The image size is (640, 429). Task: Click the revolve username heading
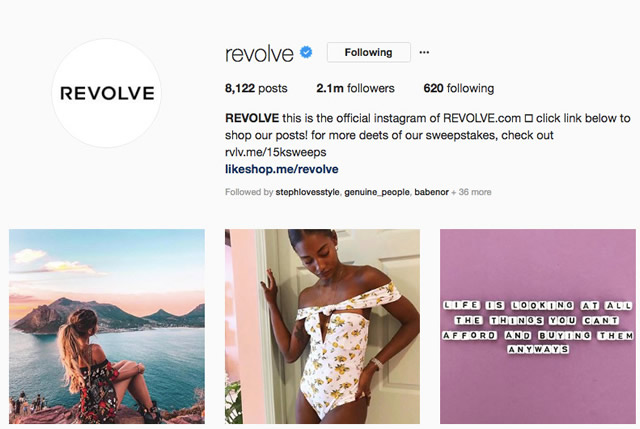tap(259, 53)
